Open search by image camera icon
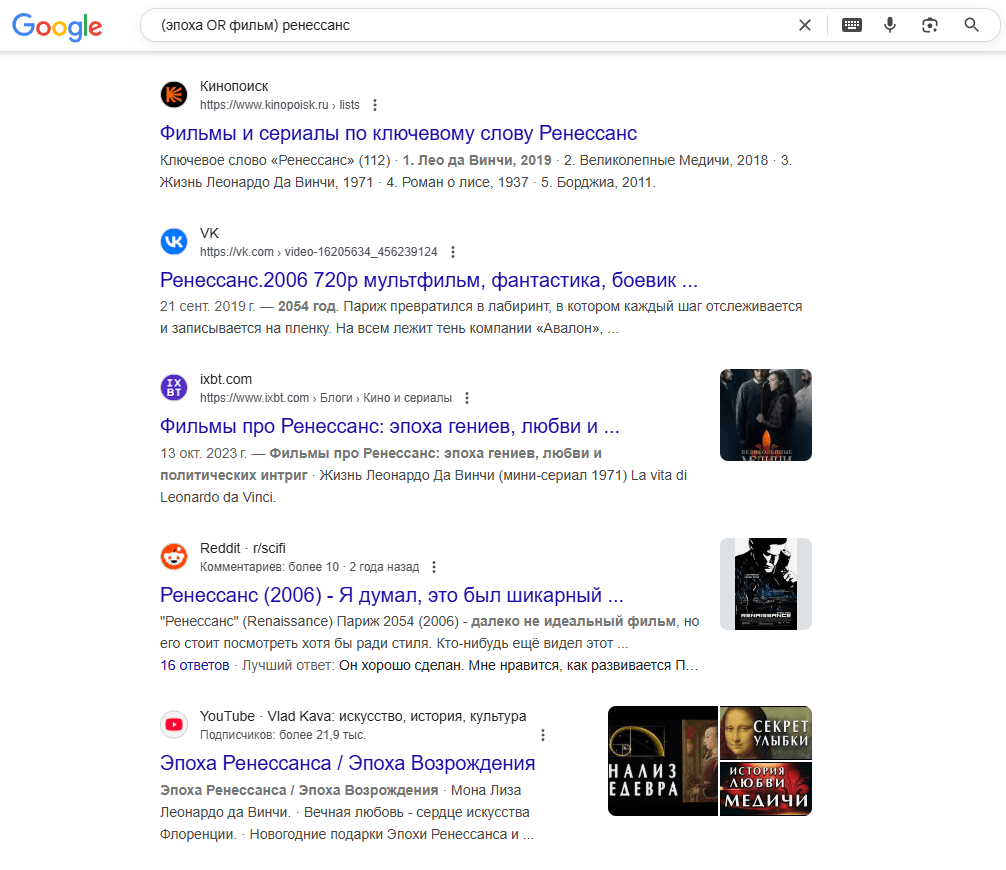This screenshot has width=1006, height=870. click(930, 25)
